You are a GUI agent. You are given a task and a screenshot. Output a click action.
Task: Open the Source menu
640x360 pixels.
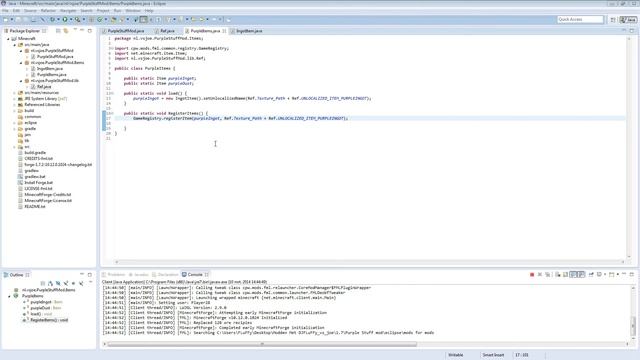click(x=30, y=11)
